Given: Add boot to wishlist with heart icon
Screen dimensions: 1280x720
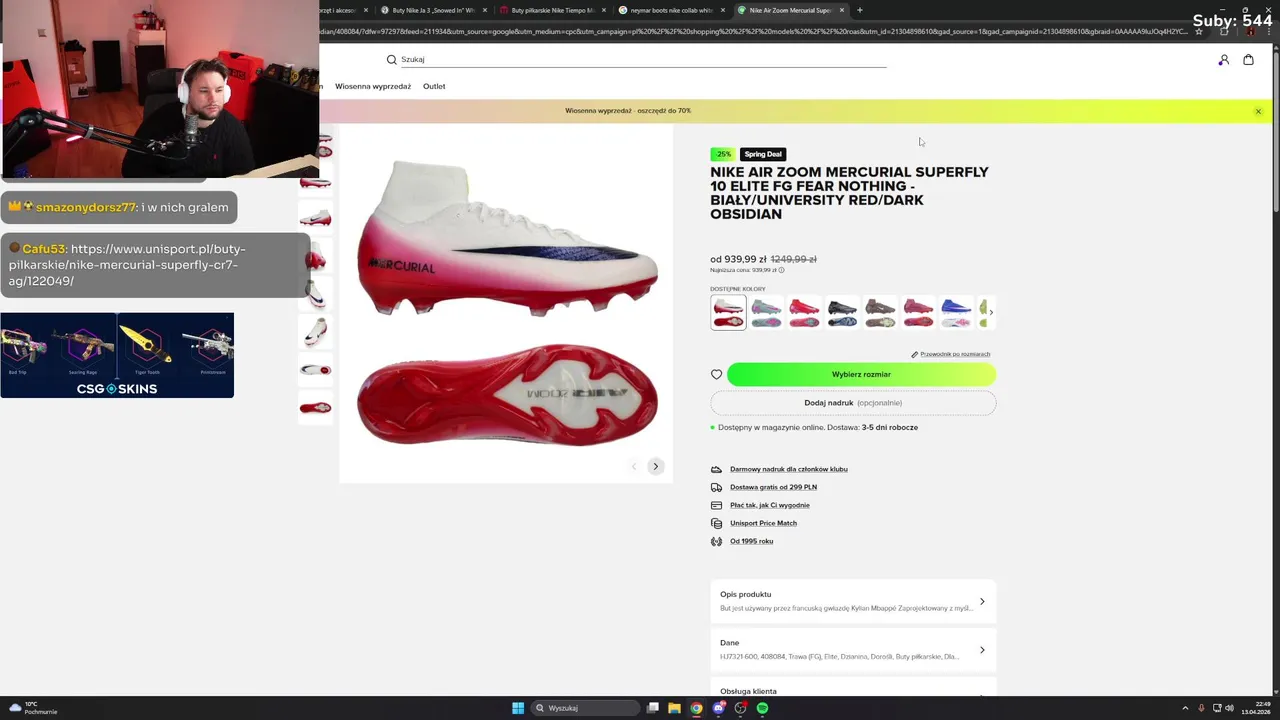Looking at the screenshot, I should tap(716, 374).
